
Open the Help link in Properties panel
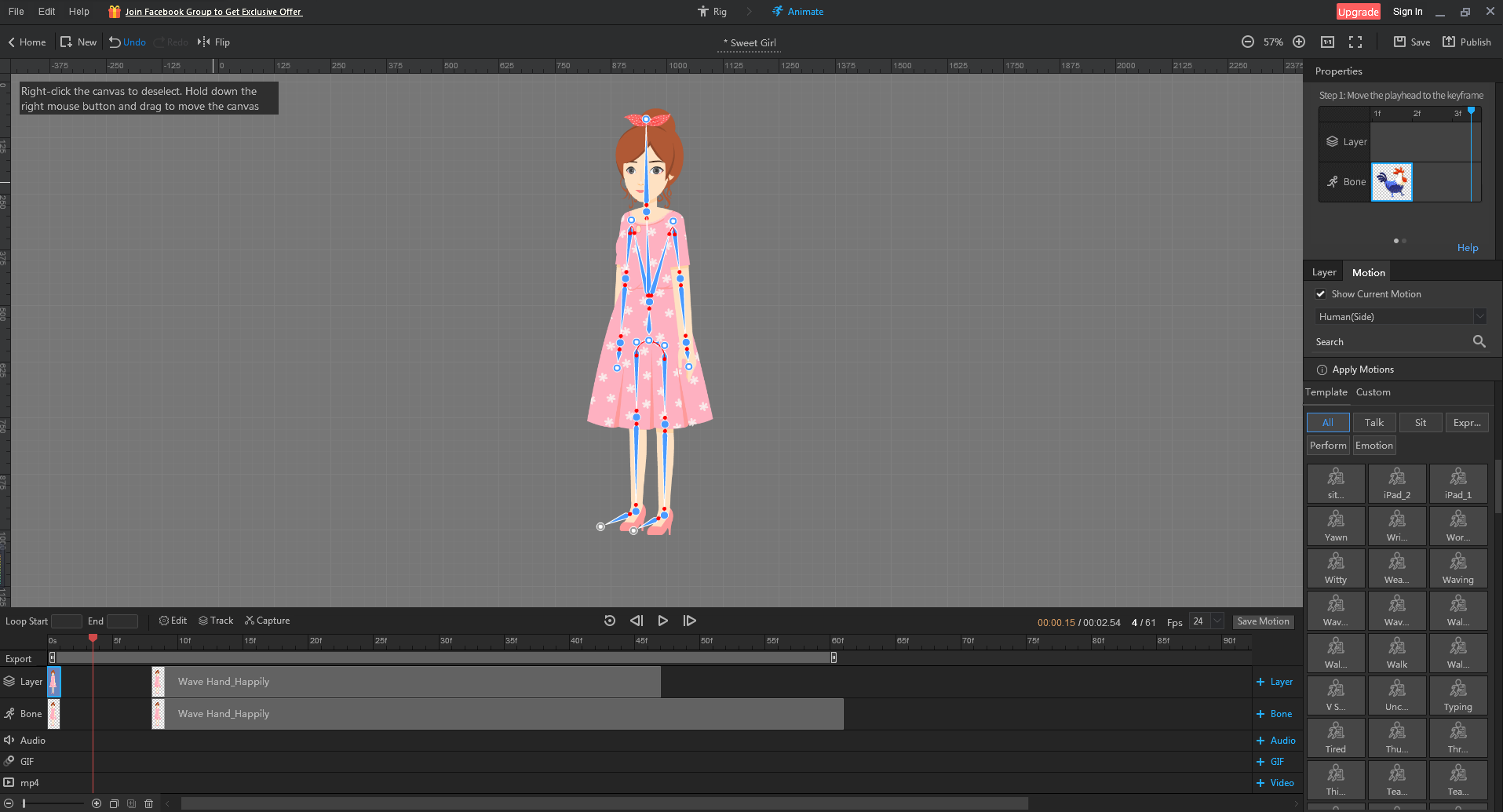[x=1467, y=247]
